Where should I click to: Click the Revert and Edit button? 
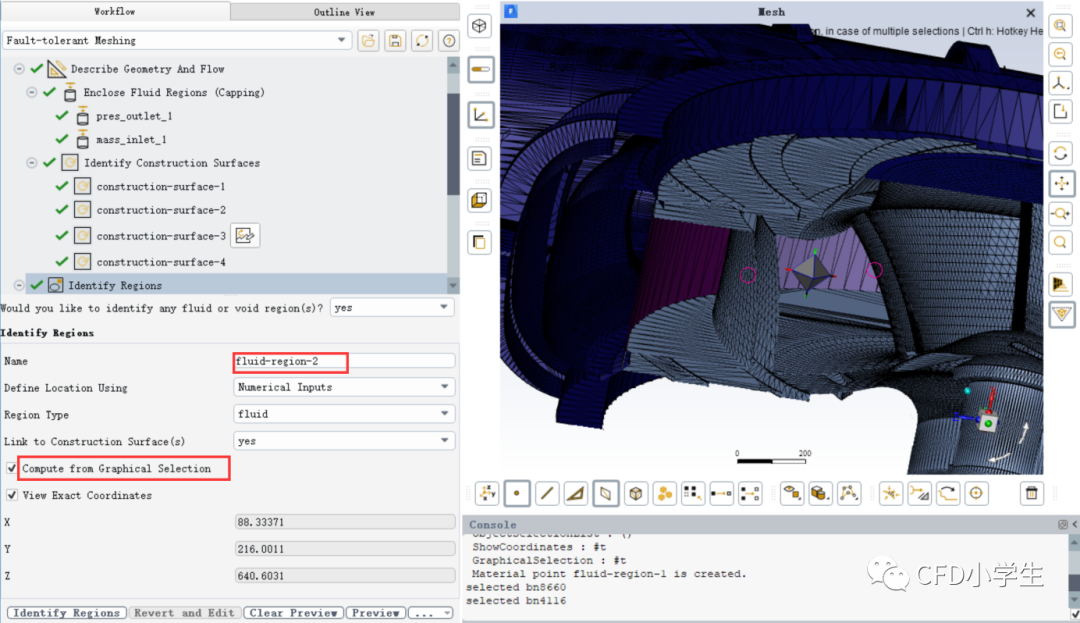click(184, 613)
